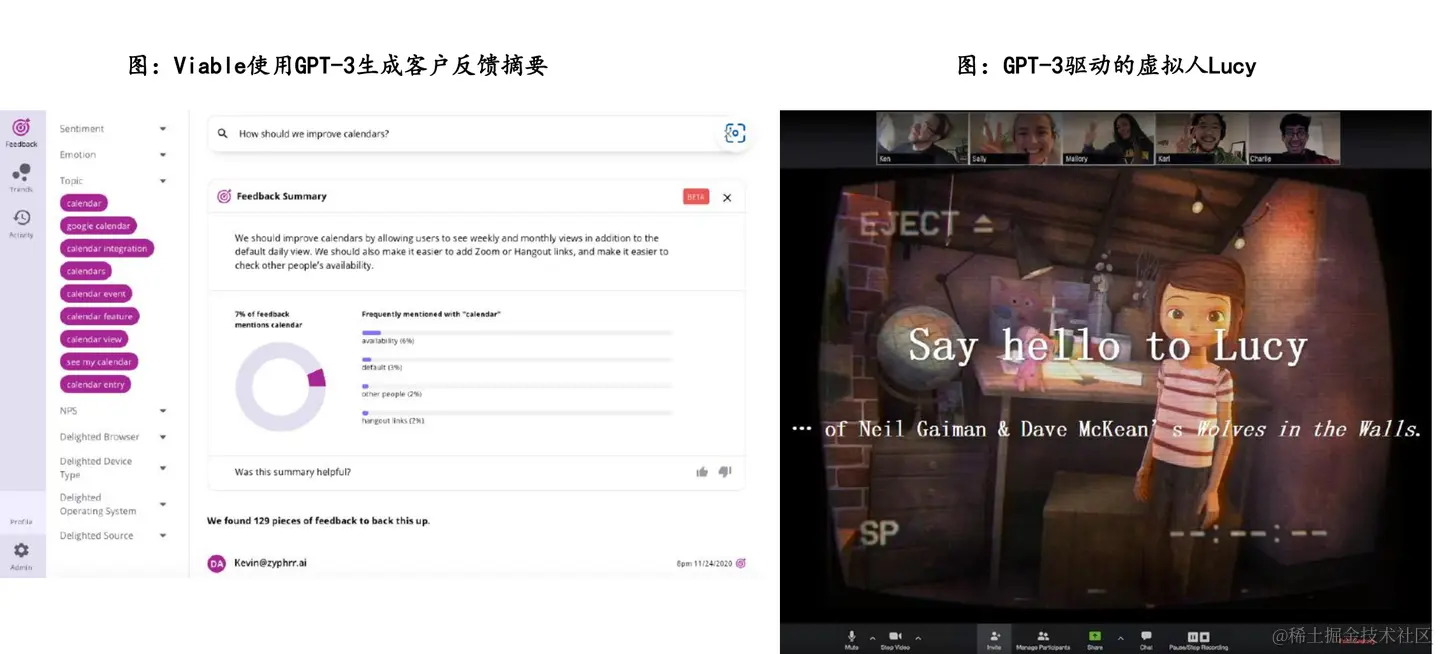Expand the Delighted Source filter
The image size is (1440, 654).
(163, 536)
